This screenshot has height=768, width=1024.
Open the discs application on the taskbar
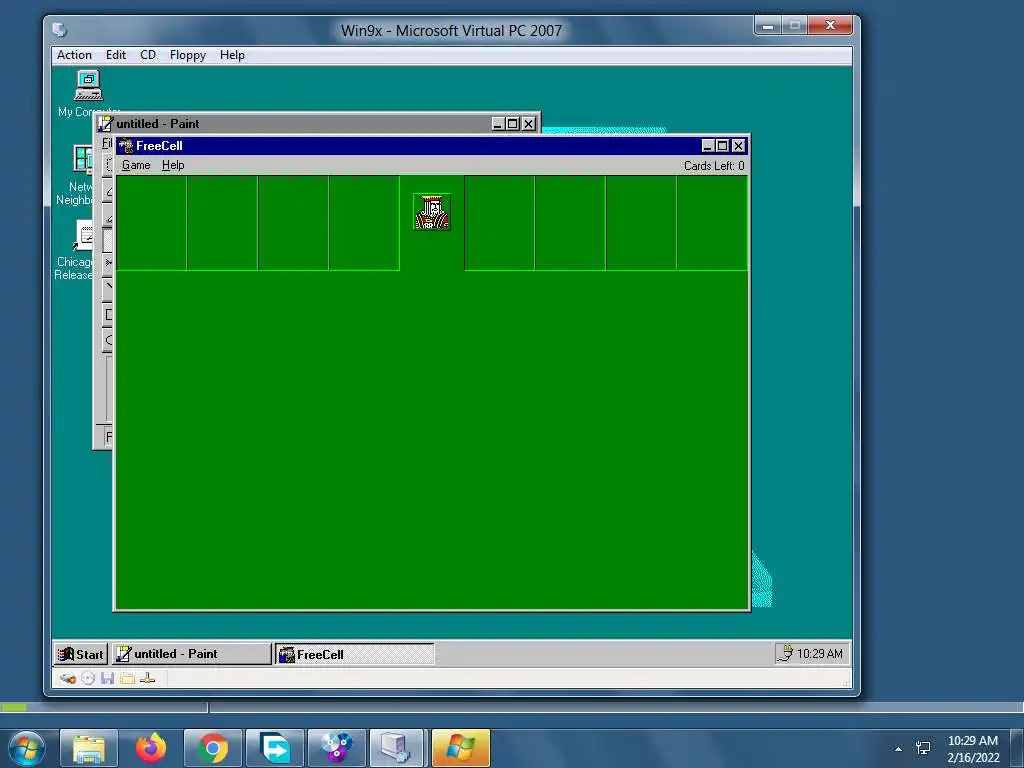337,748
